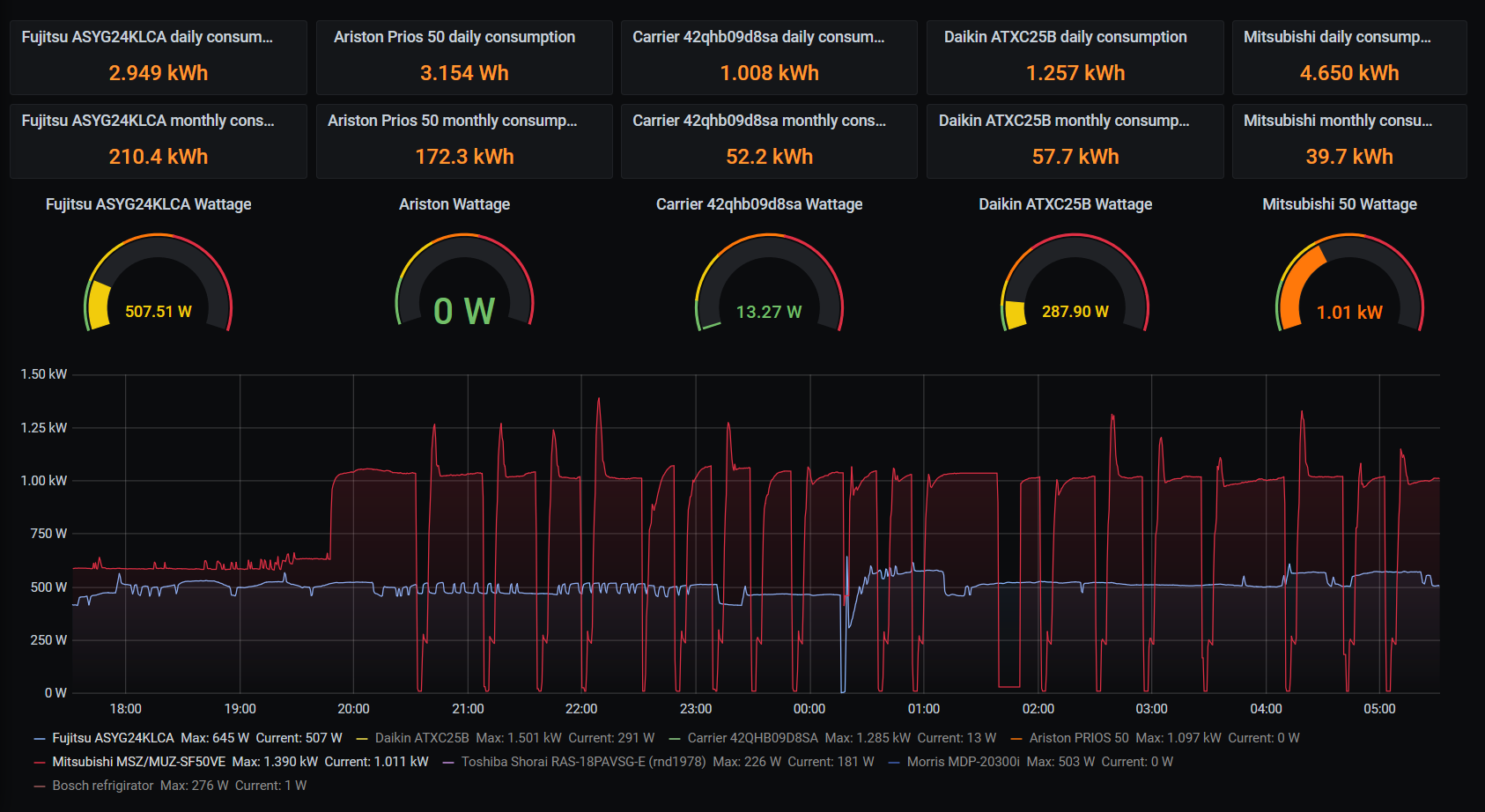Toggle Mitsubishi MSZ/MUZ-SF50VE series in legend

pos(138,762)
